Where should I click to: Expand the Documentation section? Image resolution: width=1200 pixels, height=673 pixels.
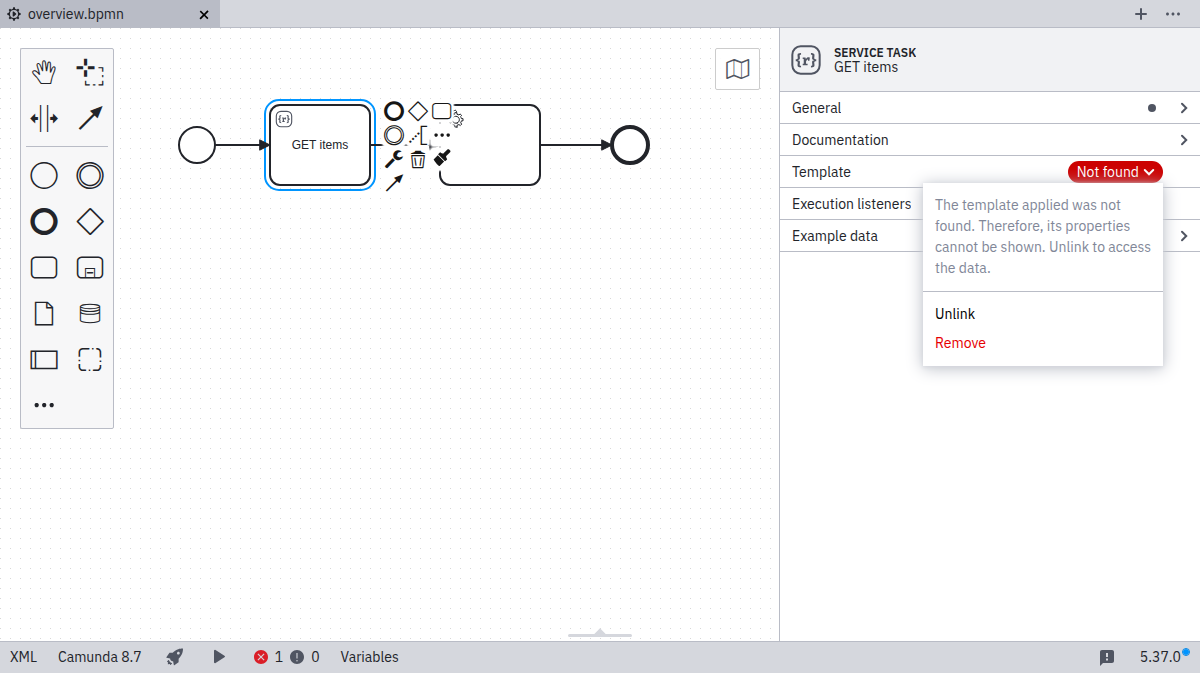[x=989, y=140]
